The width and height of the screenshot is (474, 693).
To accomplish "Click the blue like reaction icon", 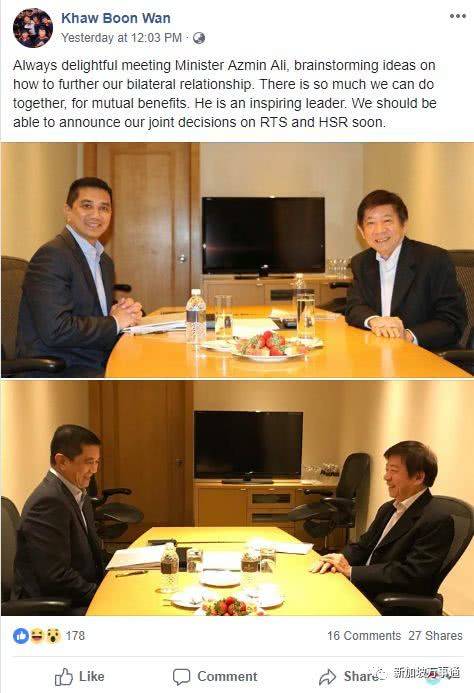I will point(21,636).
